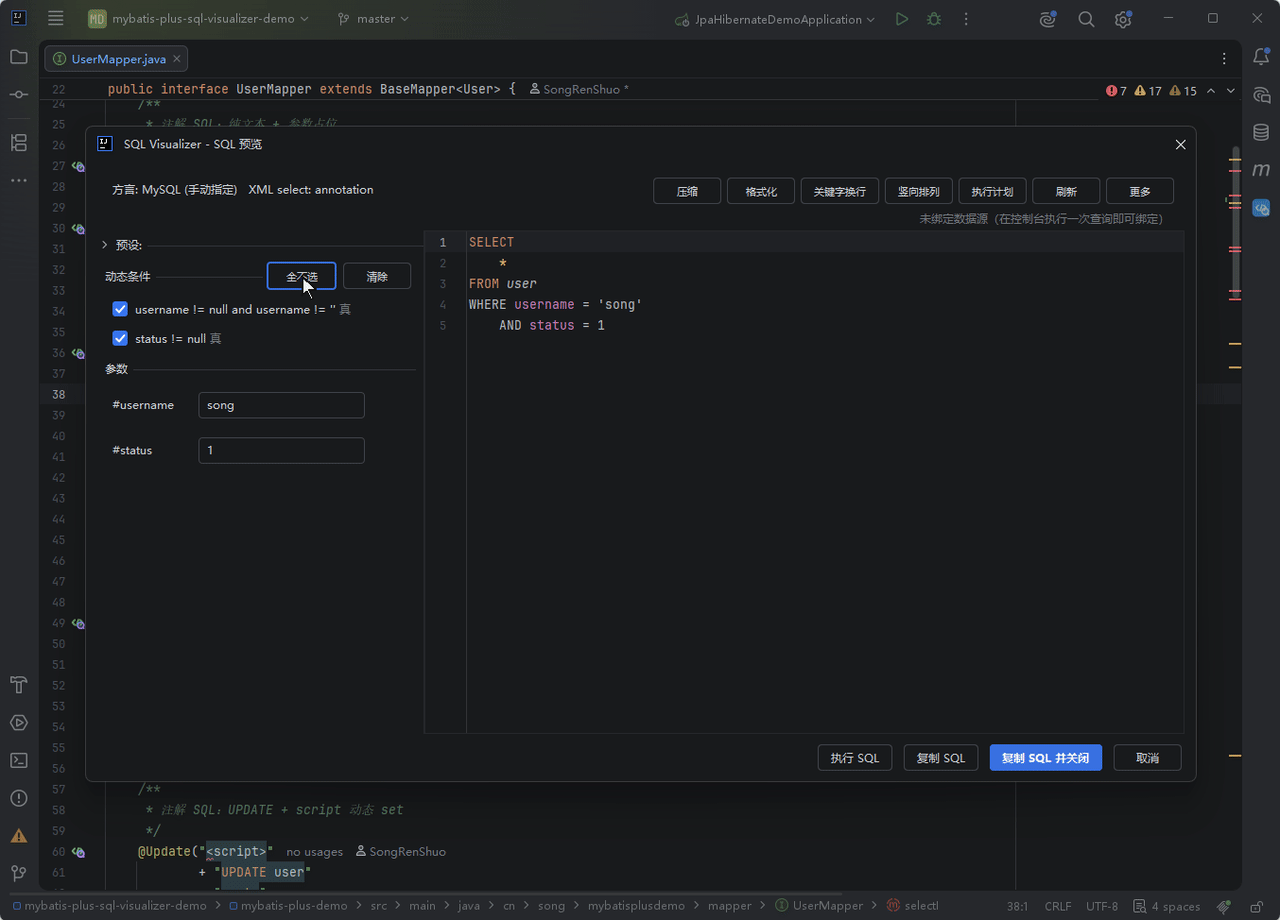The image size is (1280, 920).
Task: Uncheck the username != null condition
Action: point(120,310)
